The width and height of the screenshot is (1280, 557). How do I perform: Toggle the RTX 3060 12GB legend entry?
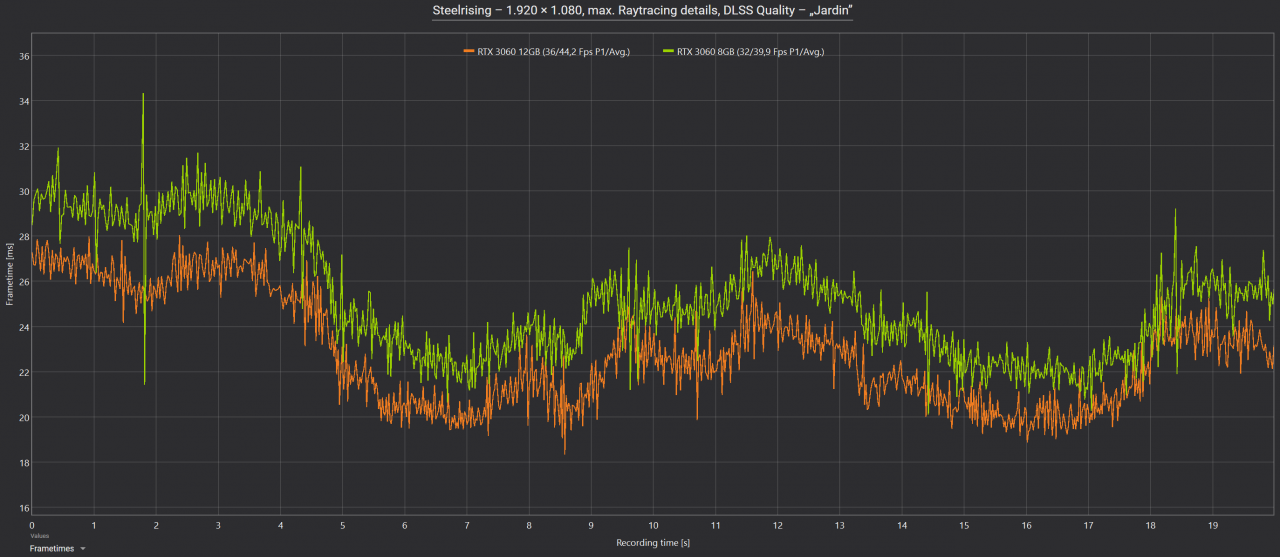547,50
